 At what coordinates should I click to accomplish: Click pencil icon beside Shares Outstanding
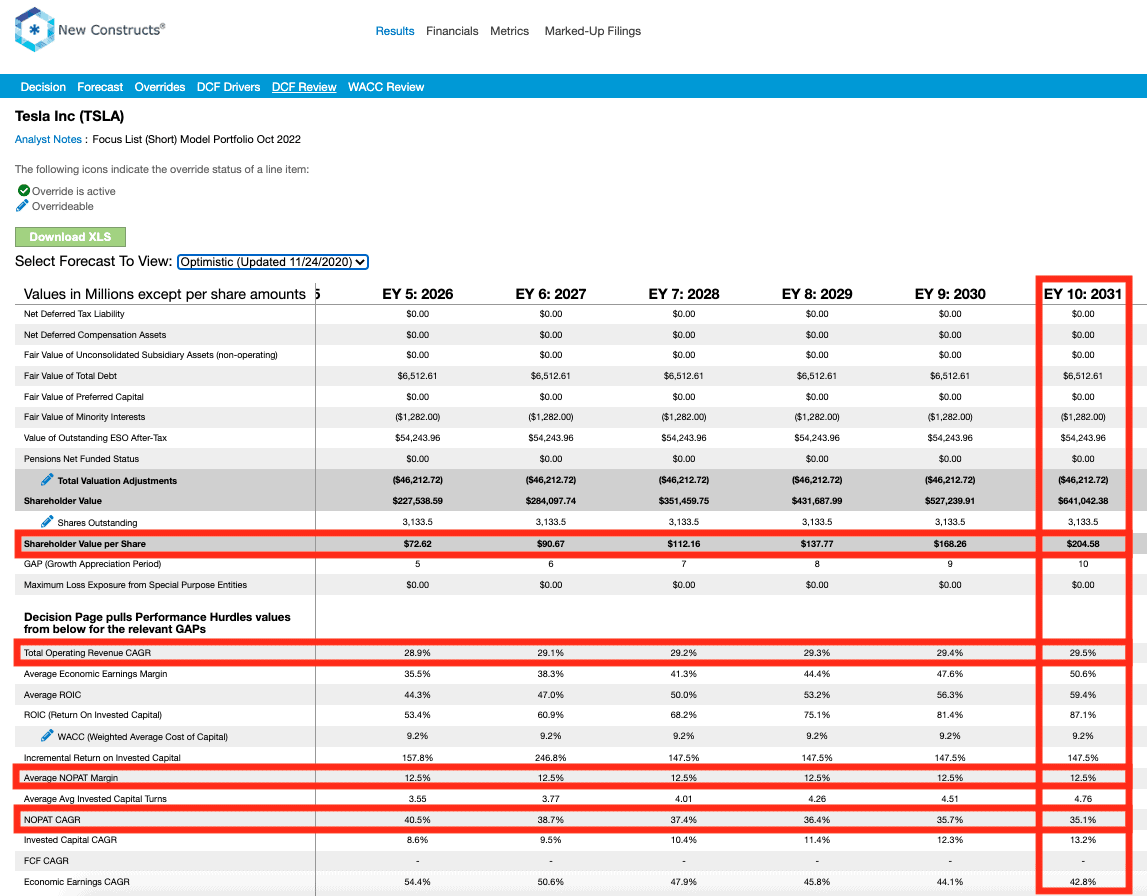pos(47,522)
